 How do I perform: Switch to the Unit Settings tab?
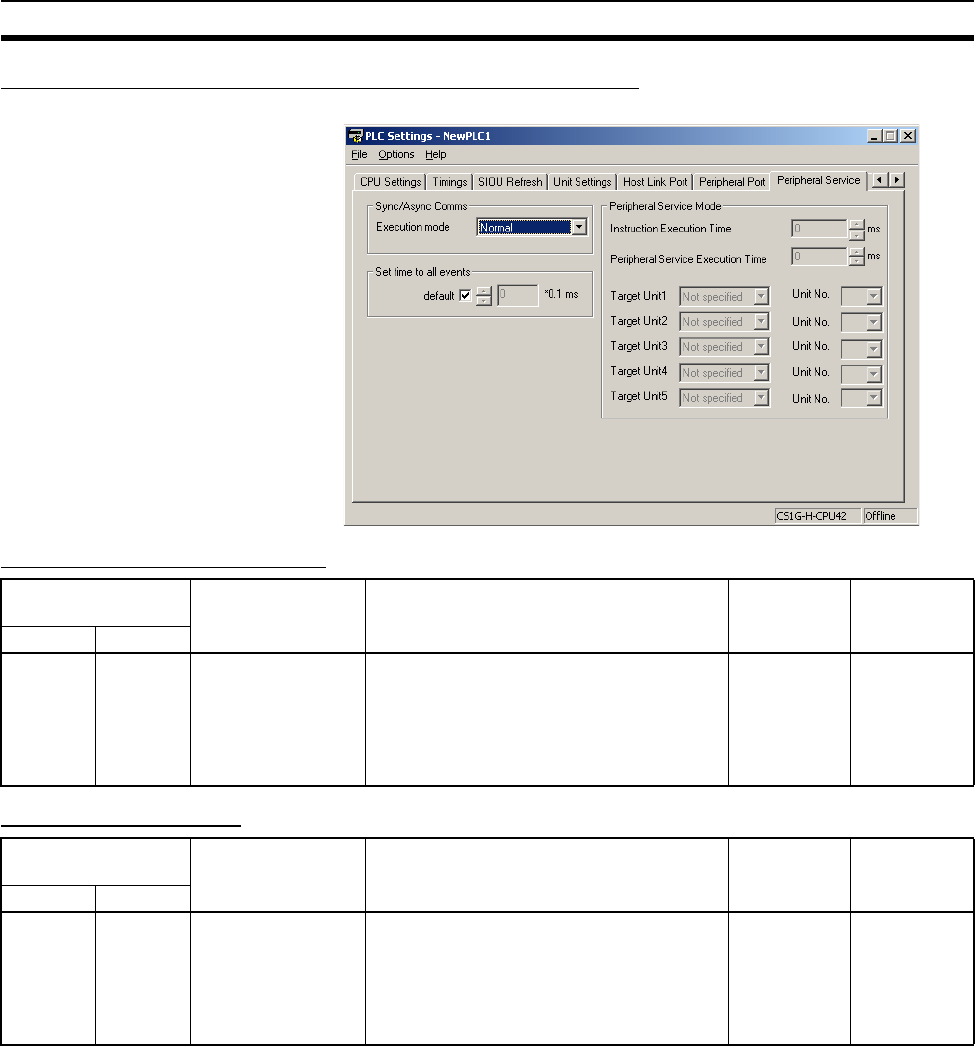(x=582, y=181)
